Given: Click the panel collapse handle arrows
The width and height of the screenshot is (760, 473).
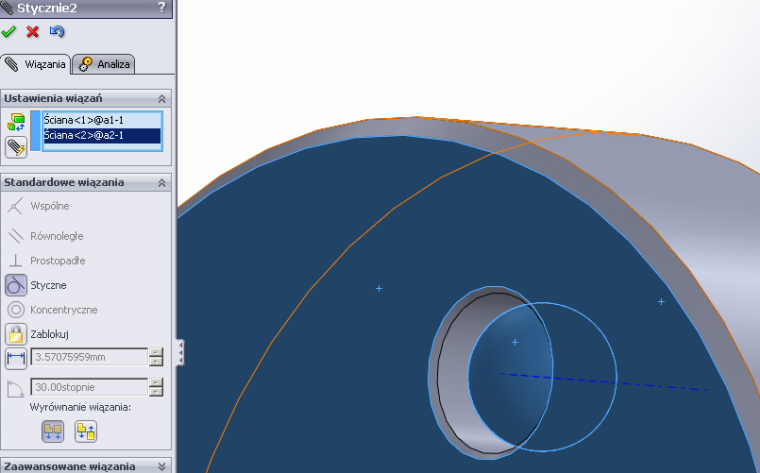Looking at the screenshot, I should point(180,353).
